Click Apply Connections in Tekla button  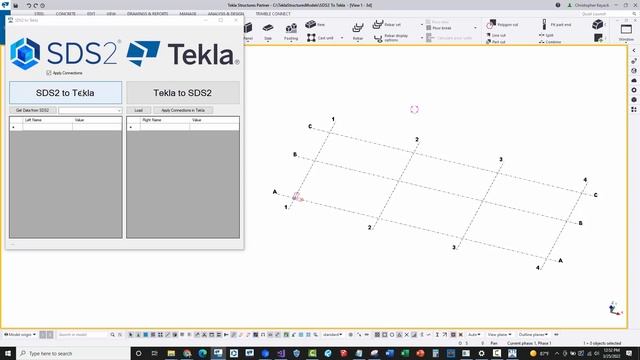click(183, 110)
